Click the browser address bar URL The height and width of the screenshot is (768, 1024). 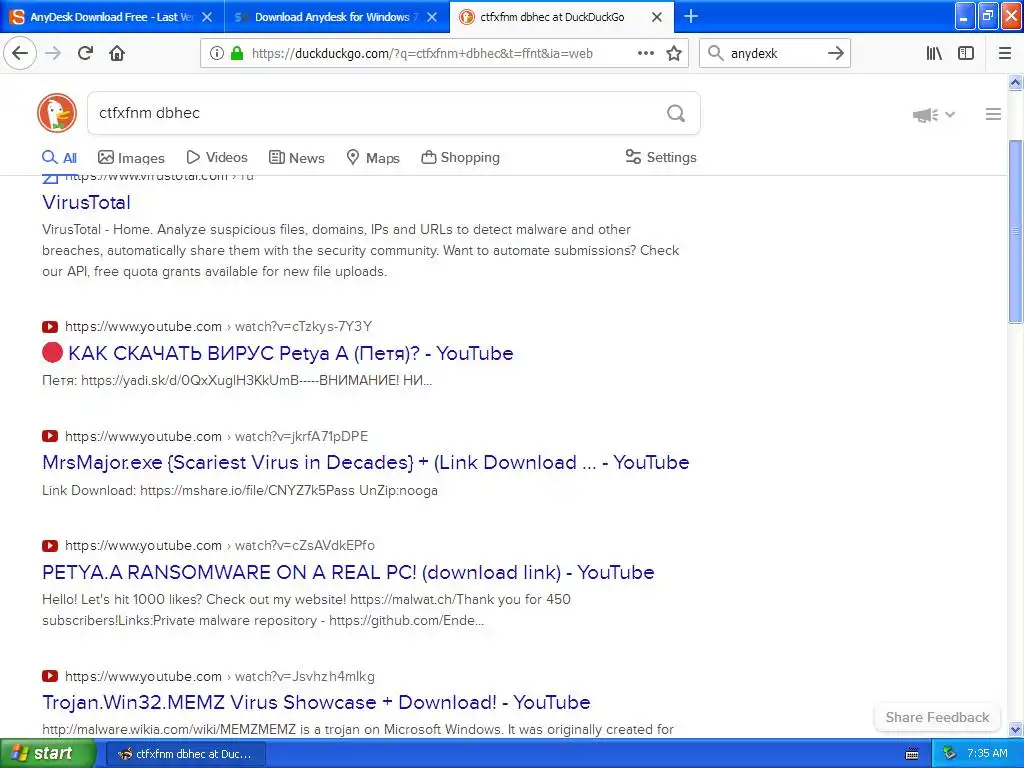[422, 54]
